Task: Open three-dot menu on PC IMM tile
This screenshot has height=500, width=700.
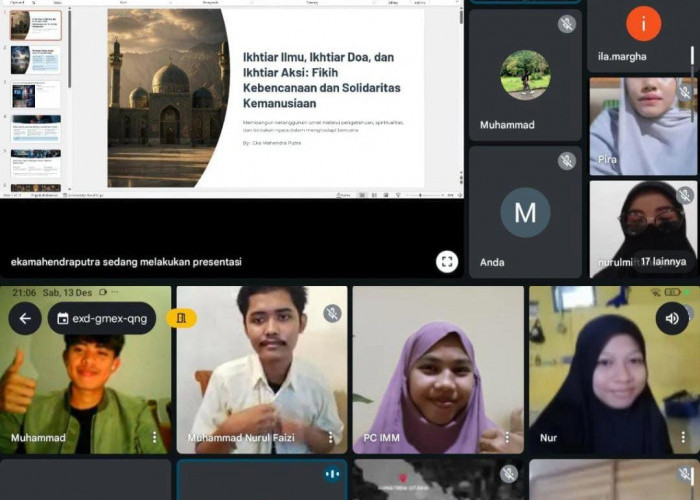Action: point(507,438)
